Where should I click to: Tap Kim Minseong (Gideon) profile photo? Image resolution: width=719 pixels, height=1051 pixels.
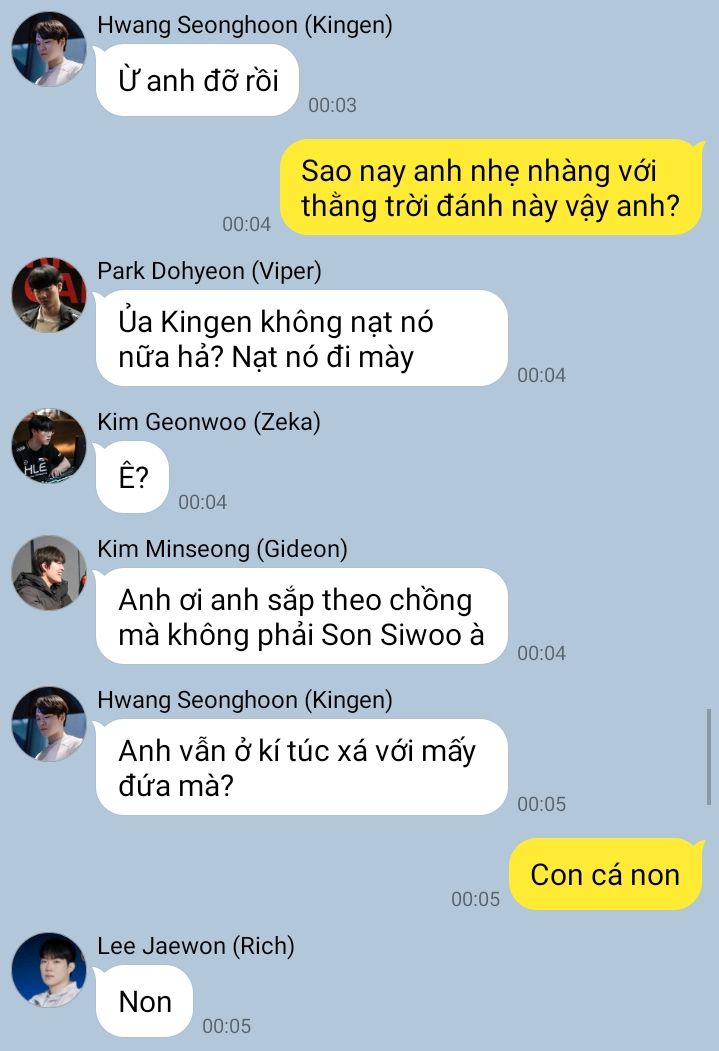[x=49, y=572]
